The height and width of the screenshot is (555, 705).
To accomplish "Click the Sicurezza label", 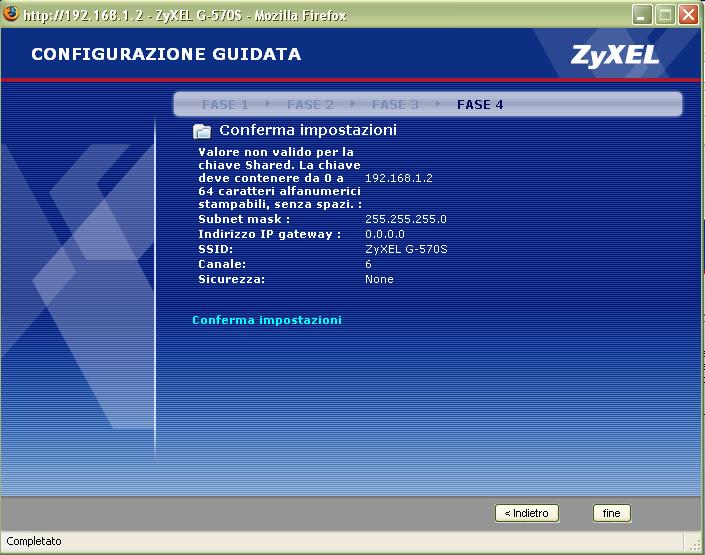I will pyautogui.click(x=232, y=279).
